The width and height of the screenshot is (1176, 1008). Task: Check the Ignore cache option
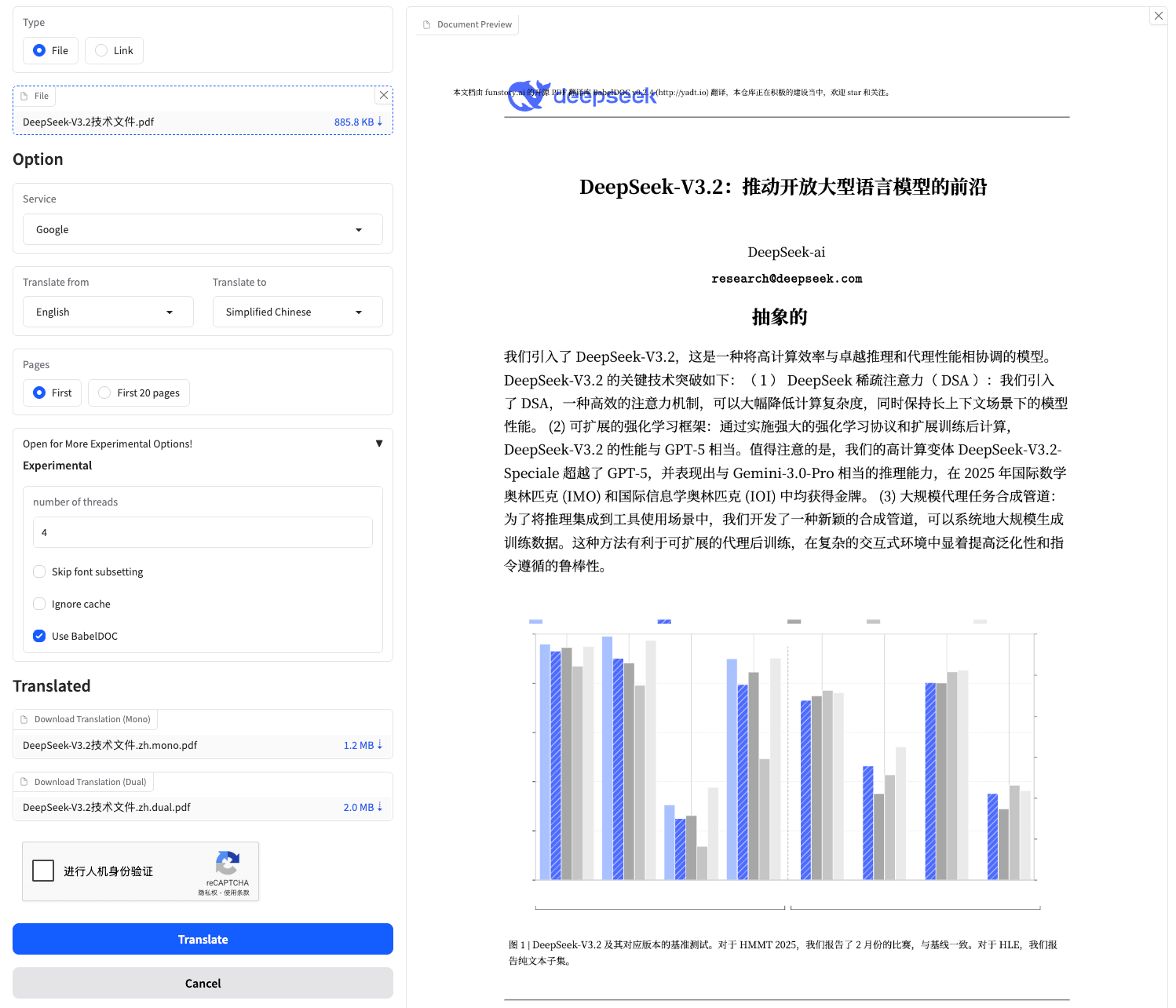tap(39, 604)
